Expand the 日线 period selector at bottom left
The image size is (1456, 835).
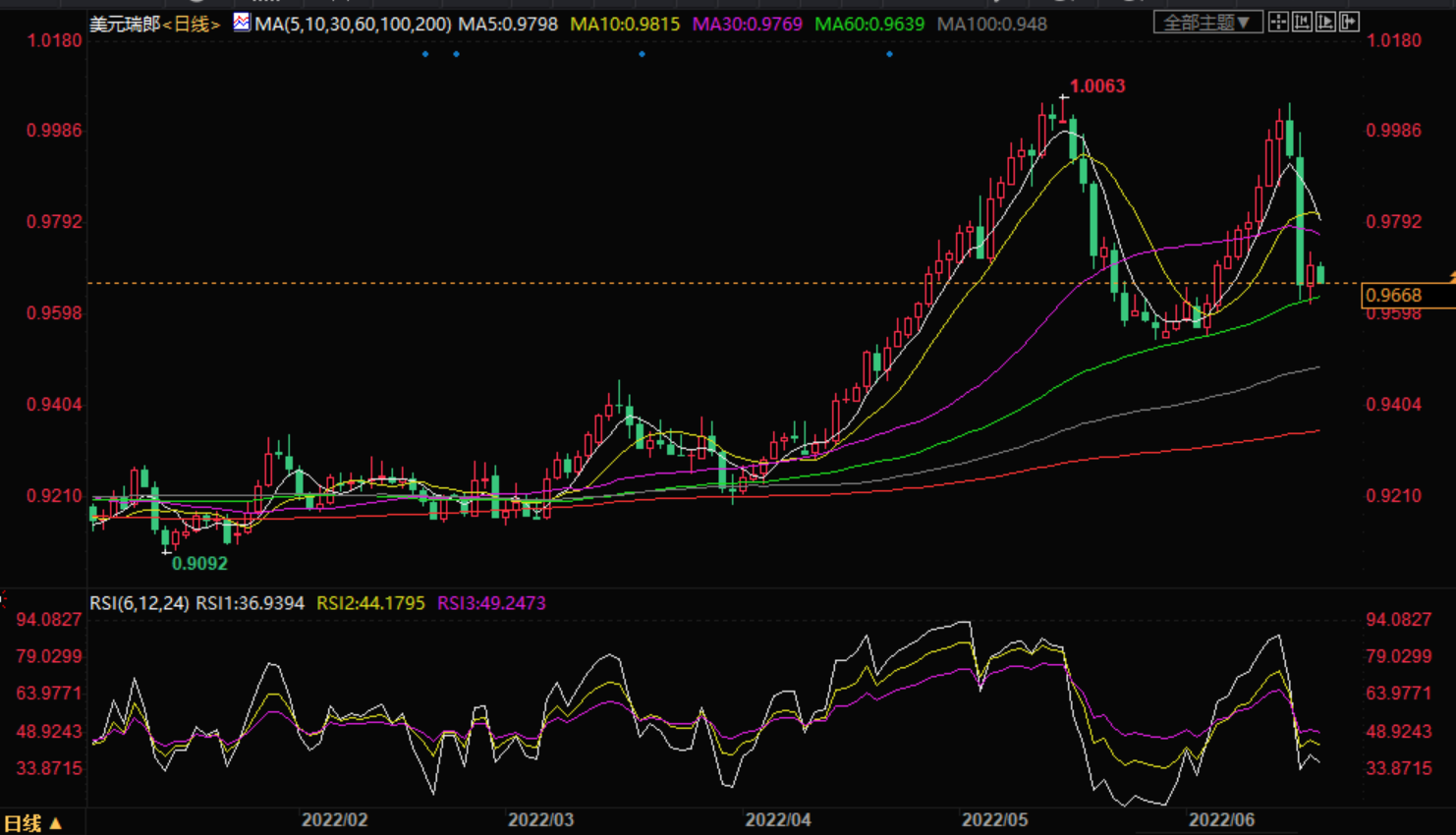point(32,823)
